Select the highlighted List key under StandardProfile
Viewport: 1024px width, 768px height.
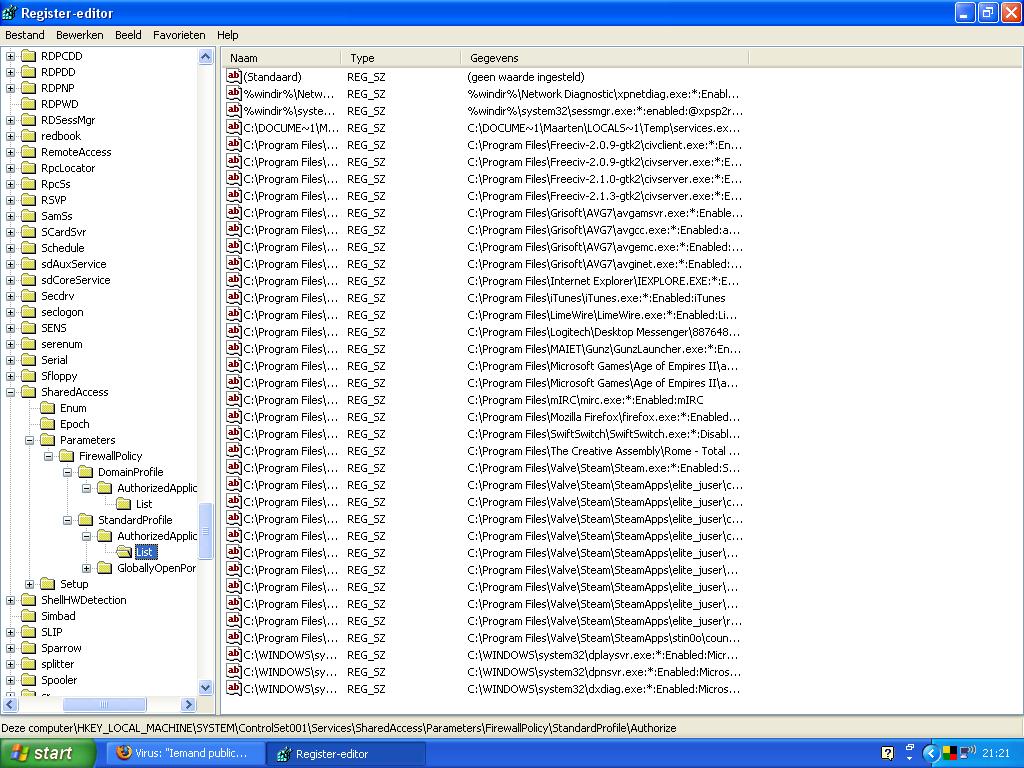(144, 552)
